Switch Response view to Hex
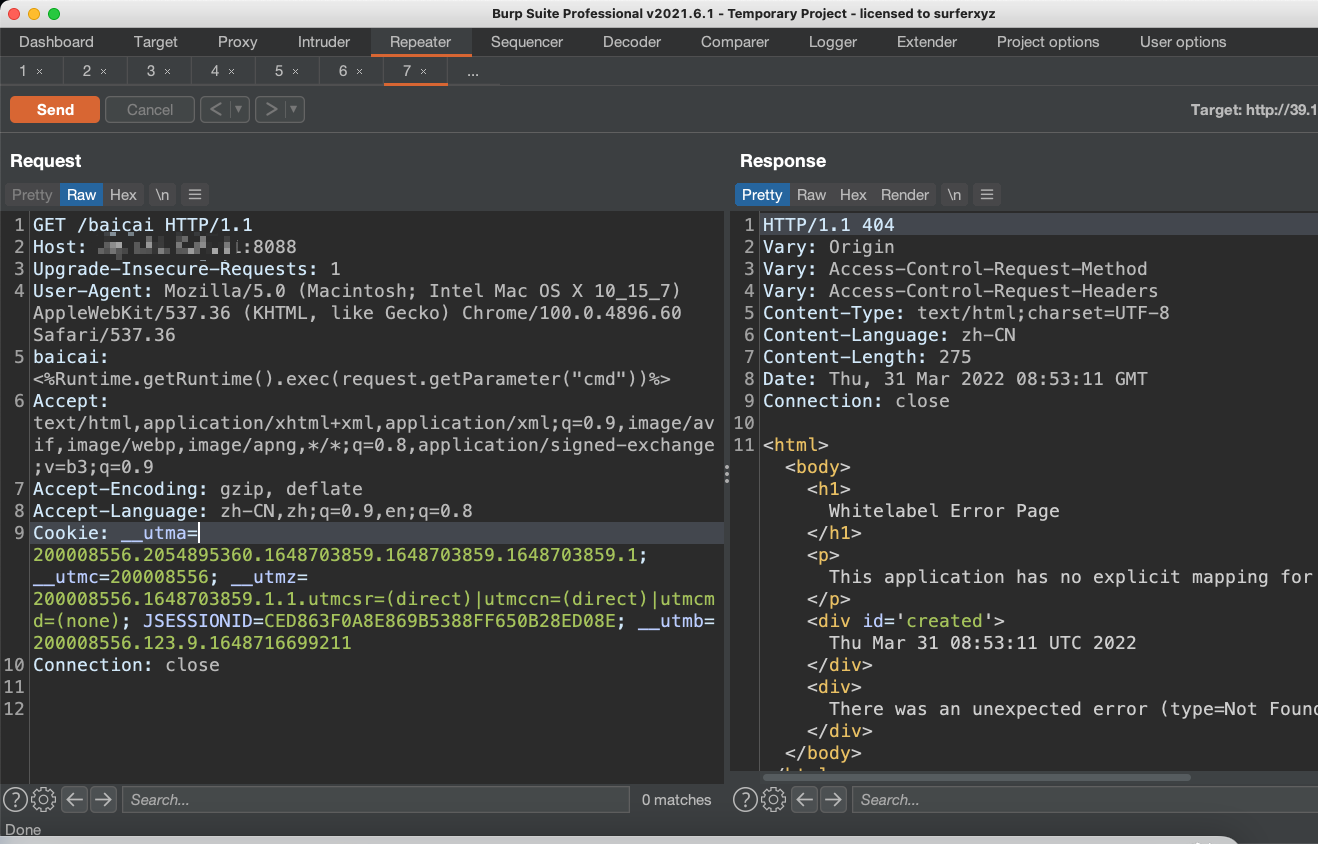 point(853,195)
